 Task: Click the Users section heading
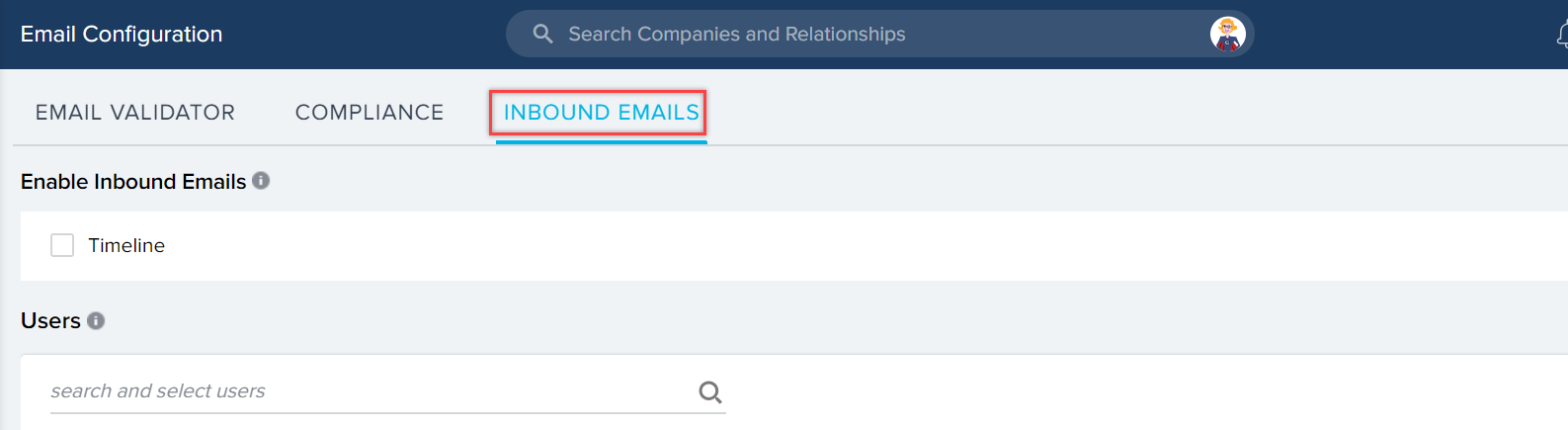(x=50, y=320)
